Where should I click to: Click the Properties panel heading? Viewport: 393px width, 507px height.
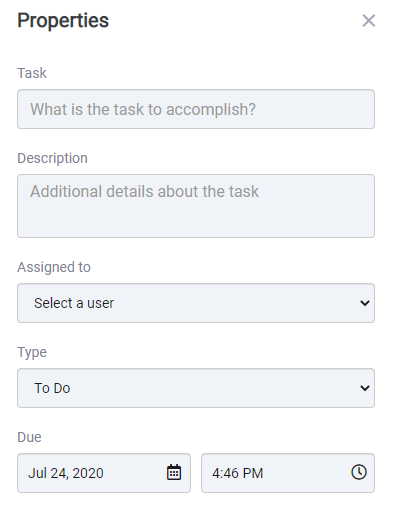point(63,21)
